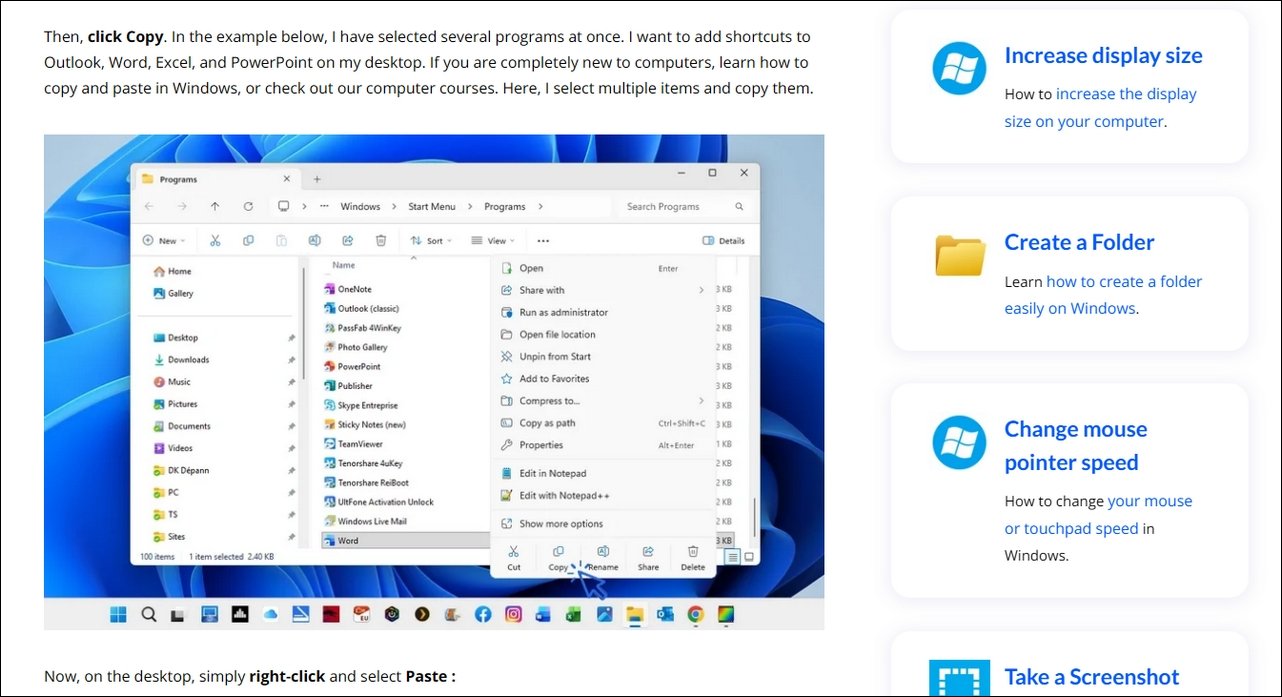1282x697 pixels.
Task: Open Google Chrome from the taskbar
Action: point(695,614)
